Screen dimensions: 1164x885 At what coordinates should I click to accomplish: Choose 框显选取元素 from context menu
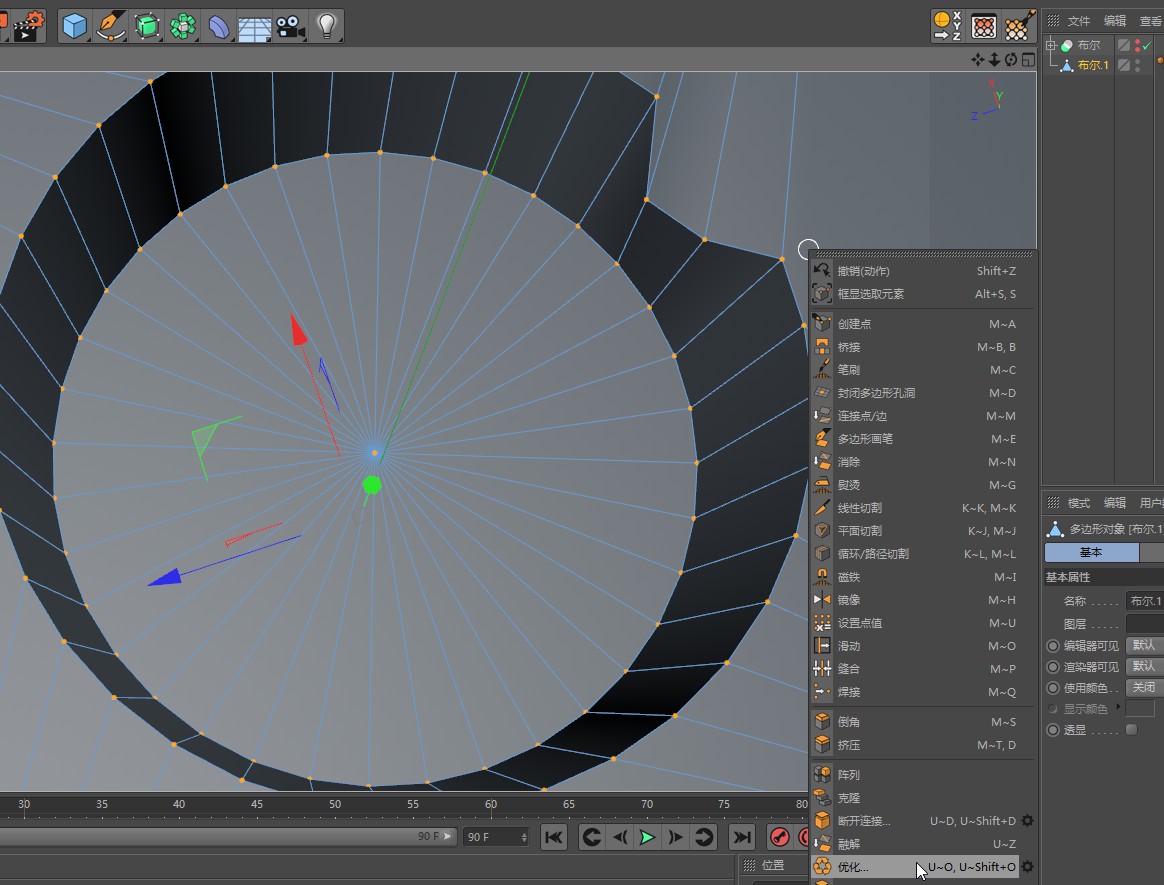click(x=923, y=294)
